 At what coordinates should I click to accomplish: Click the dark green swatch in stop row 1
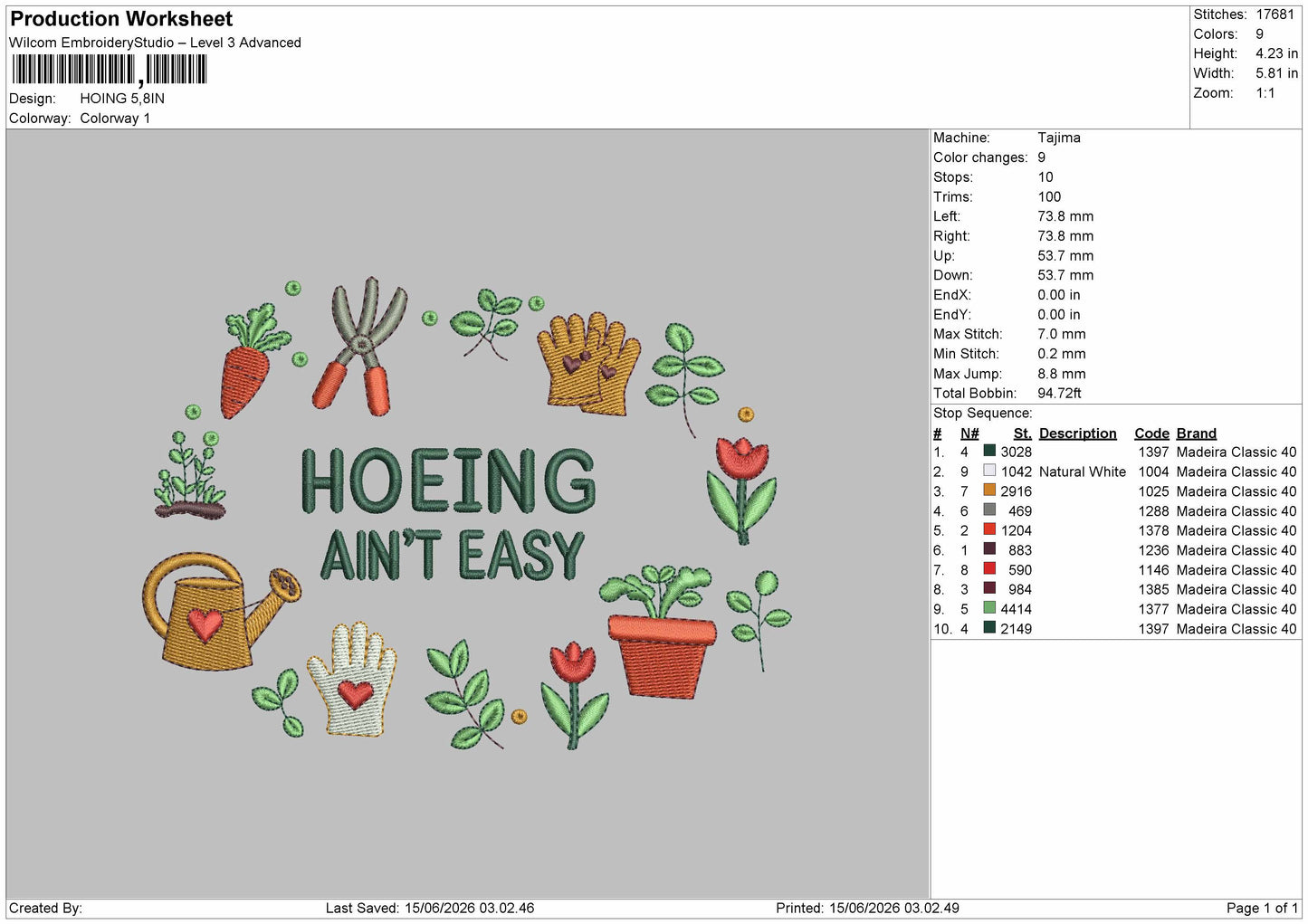(x=989, y=451)
